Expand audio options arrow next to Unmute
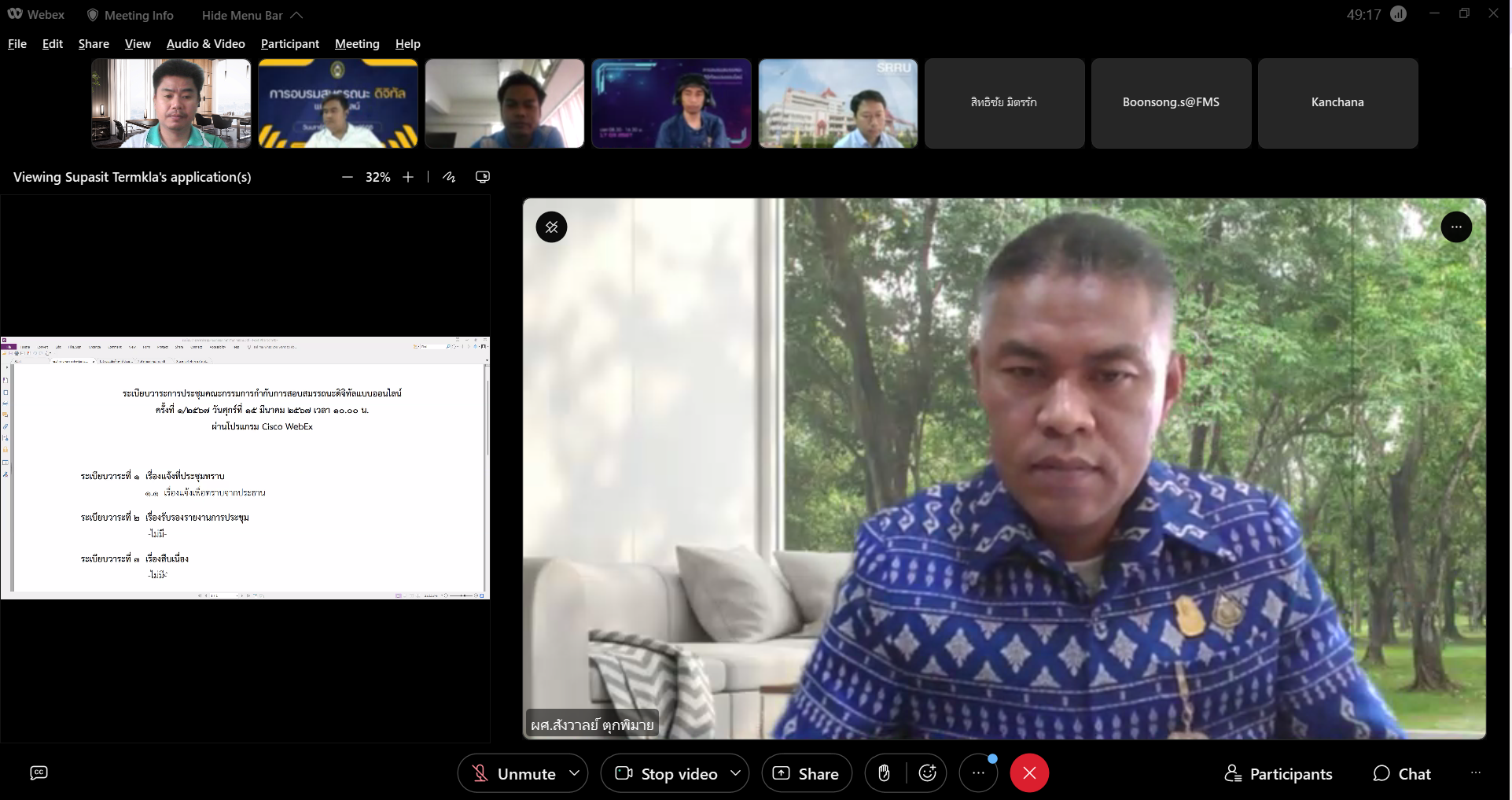1512x800 pixels. pos(575,773)
